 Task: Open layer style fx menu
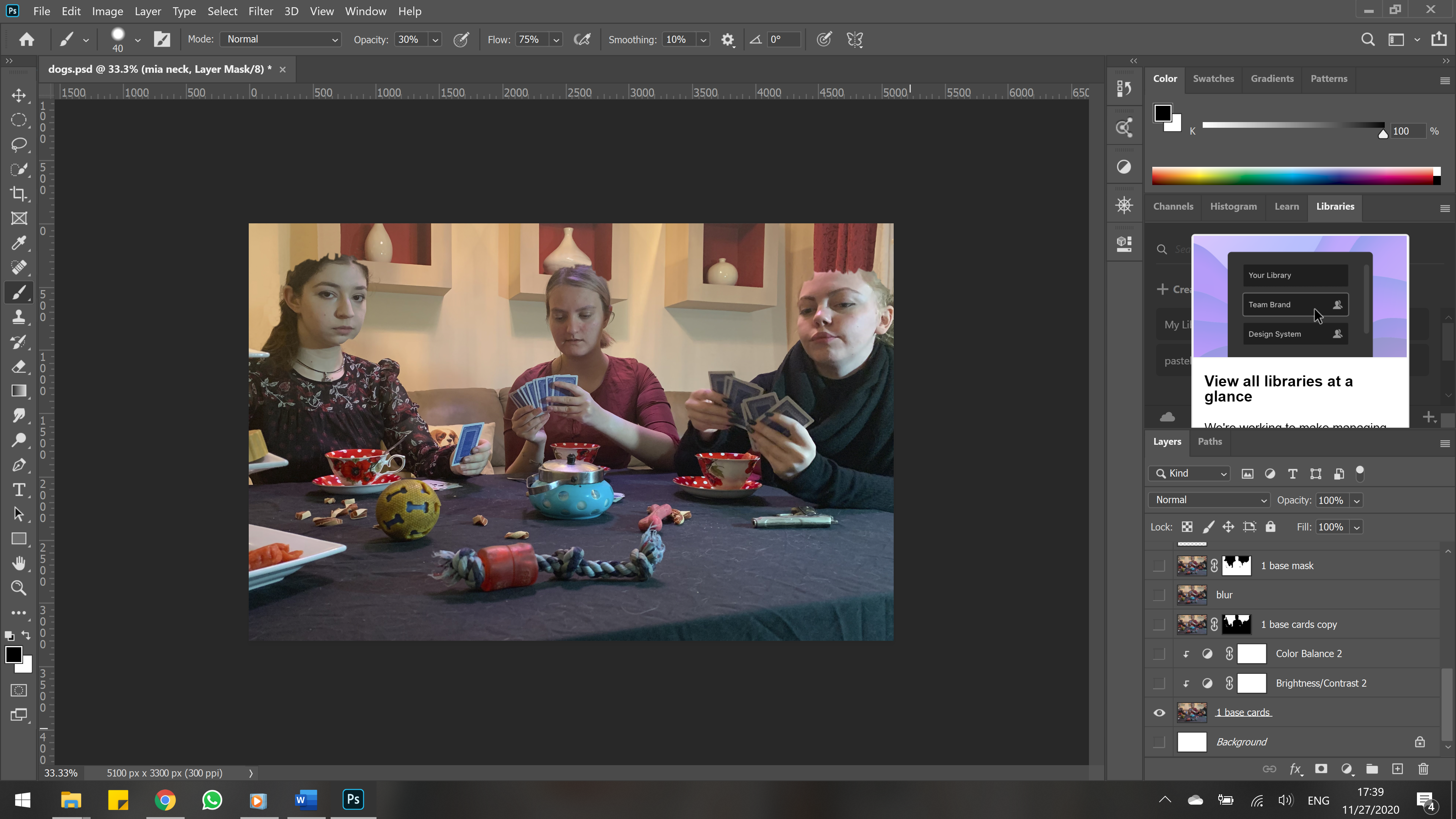tap(1296, 769)
